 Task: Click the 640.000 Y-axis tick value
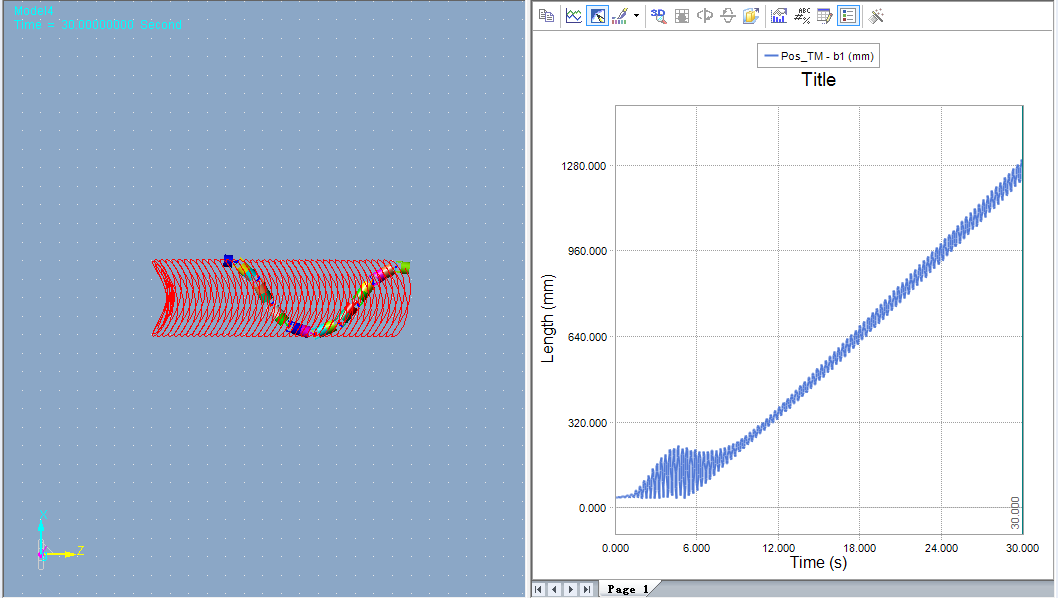pos(586,337)
